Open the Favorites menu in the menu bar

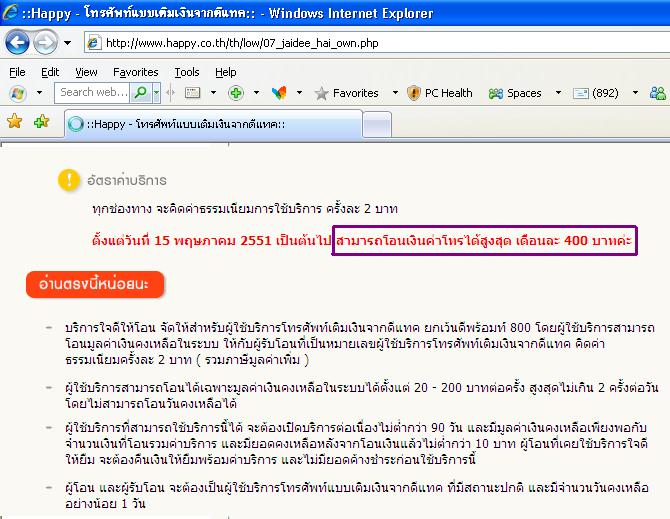[x=135, y=72]
